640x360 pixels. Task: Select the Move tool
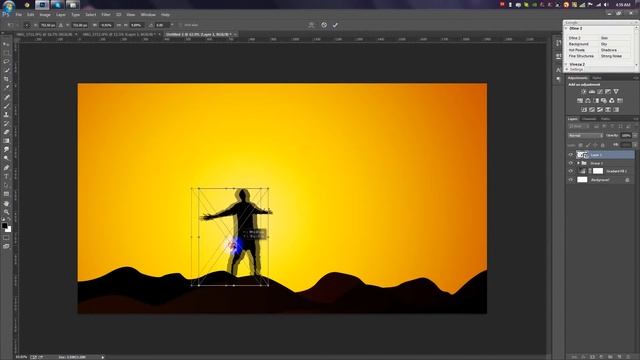tap(6, 44)
